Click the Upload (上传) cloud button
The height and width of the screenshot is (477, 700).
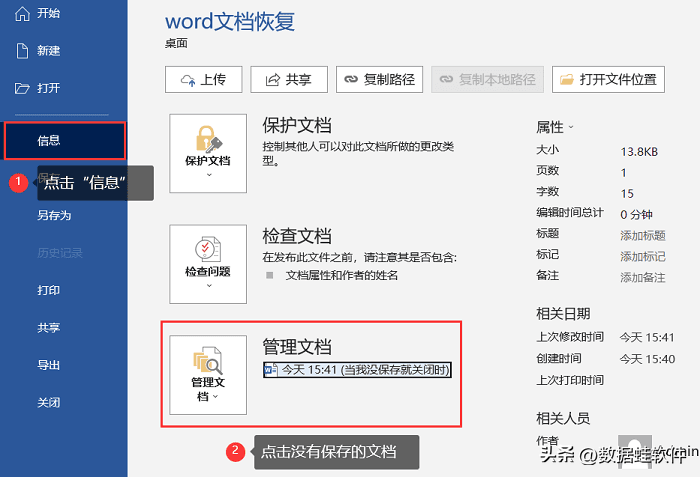[203, 79]
